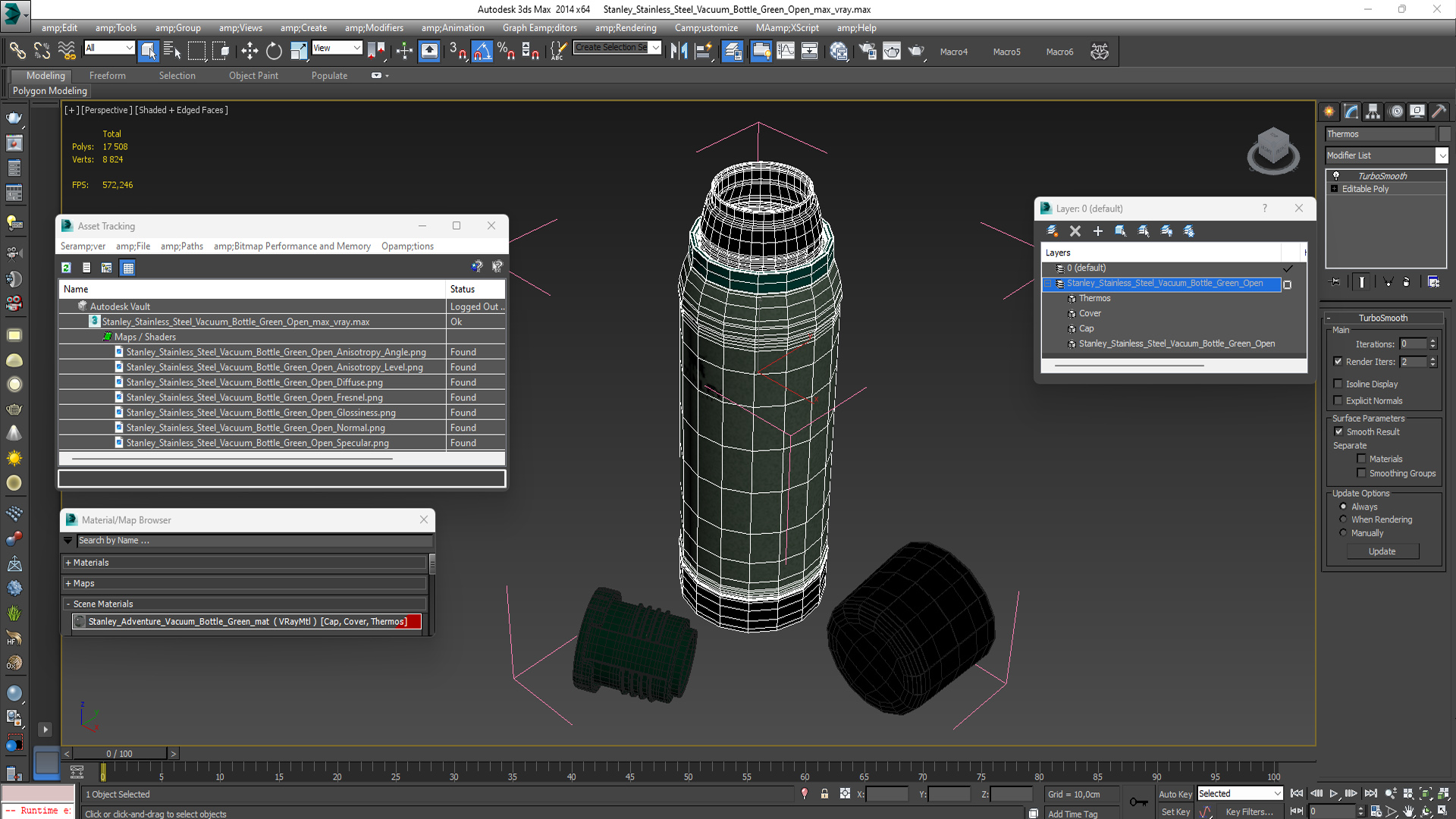The width and height of the screenshot is (1456, 819).
Task: Open Select by Name list tool
Action: tap(173, 51)
